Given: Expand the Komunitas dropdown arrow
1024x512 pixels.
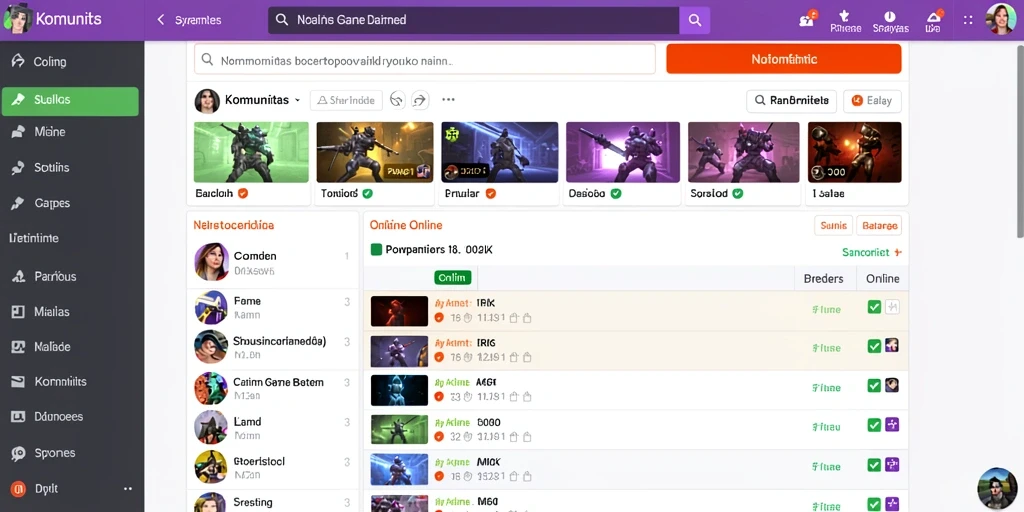Looking at the screenshot, I should coord(297,101).
